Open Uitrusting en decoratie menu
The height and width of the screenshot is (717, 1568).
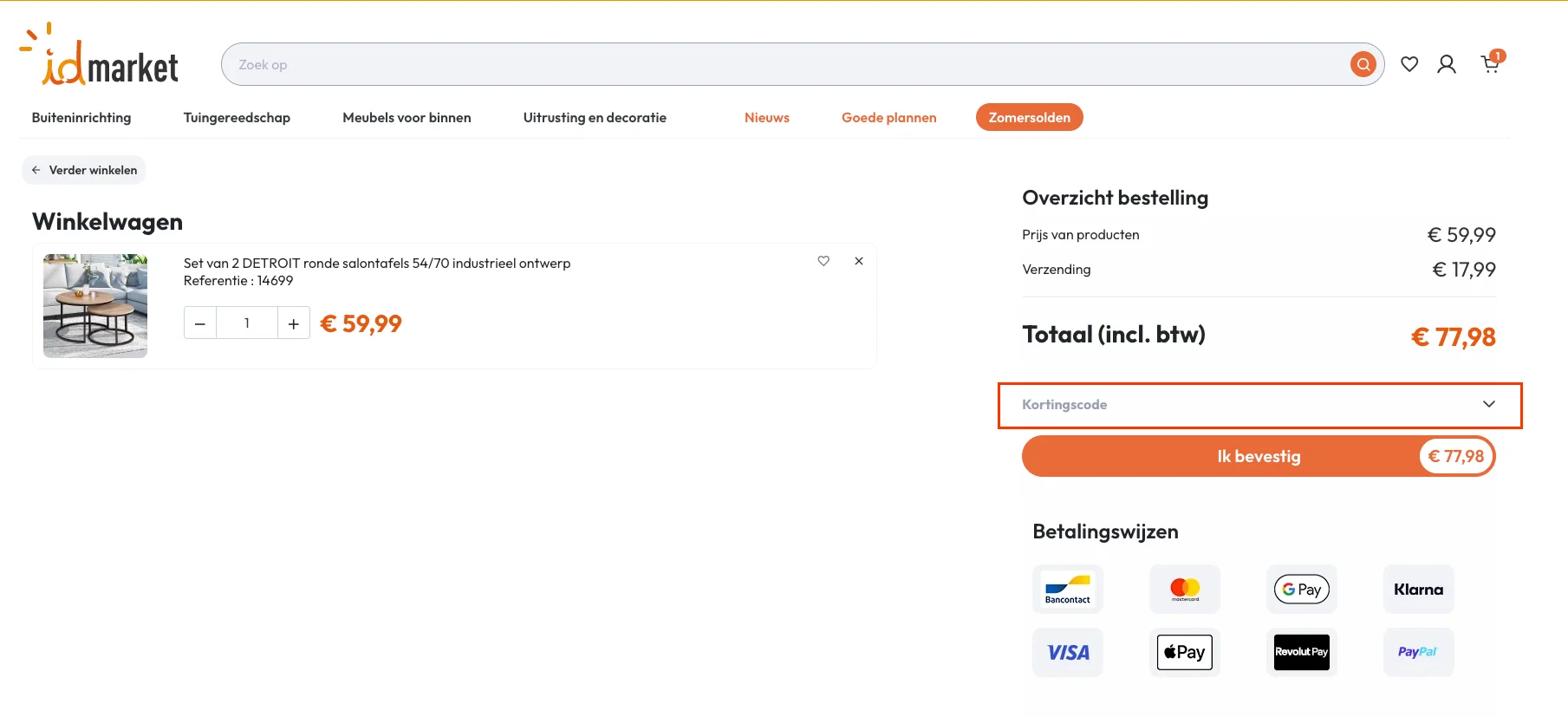click(595, 118)
